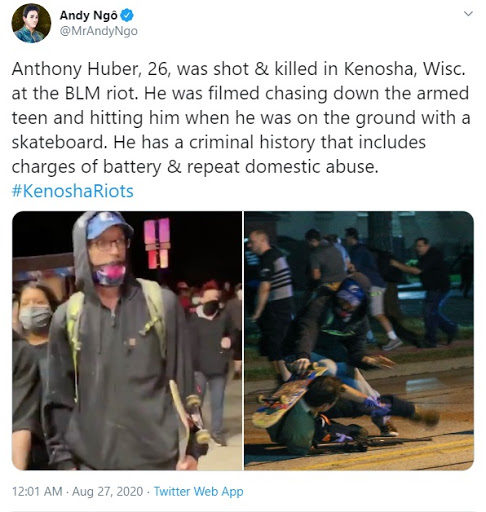Open the Twitter Web App source link
Image resolution: width=486 pixels, height=512 pixels.
point(198,491)
